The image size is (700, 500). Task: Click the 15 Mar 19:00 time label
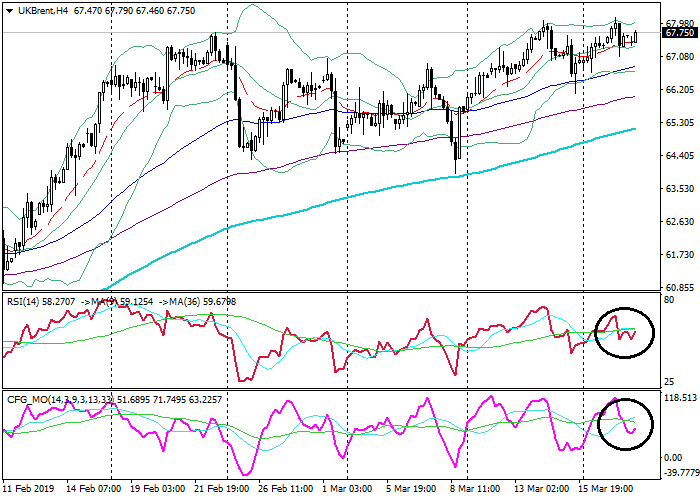pos(608,490)
